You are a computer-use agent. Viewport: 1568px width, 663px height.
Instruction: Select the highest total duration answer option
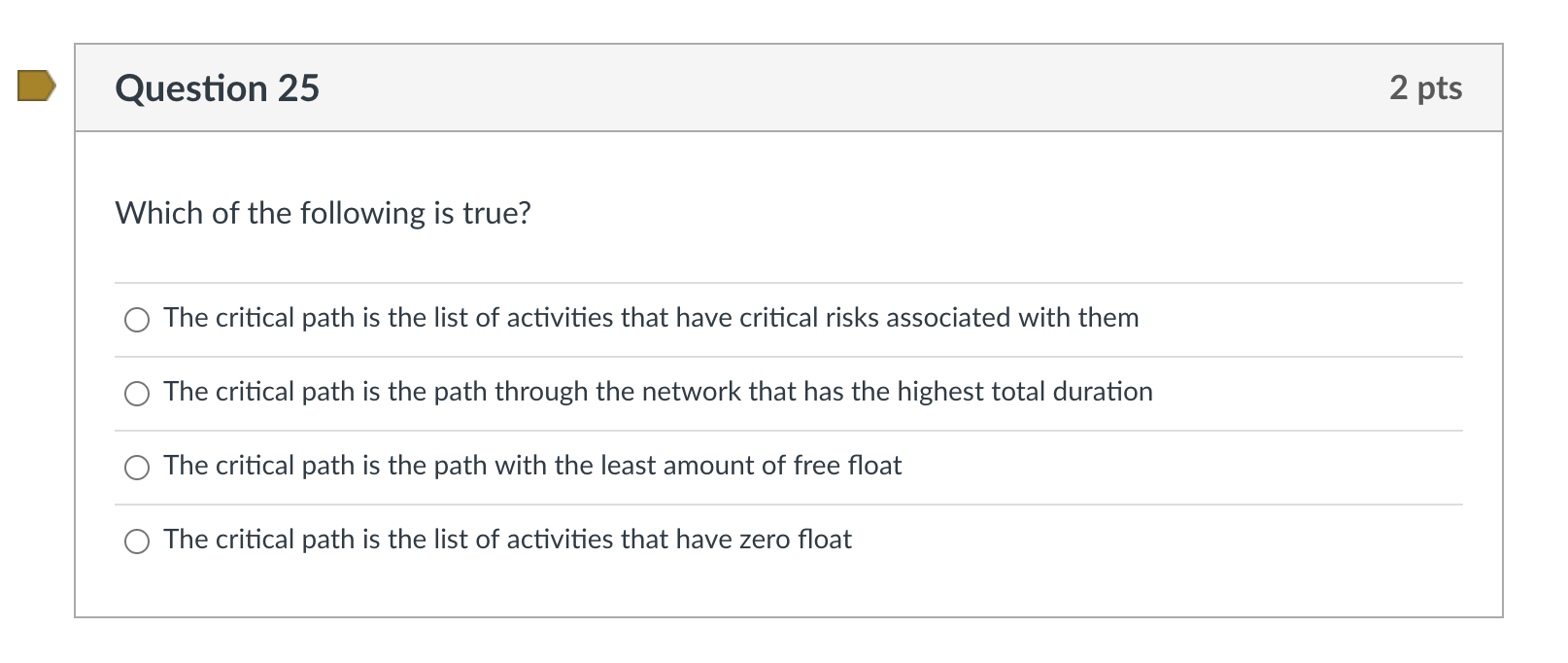138,393
